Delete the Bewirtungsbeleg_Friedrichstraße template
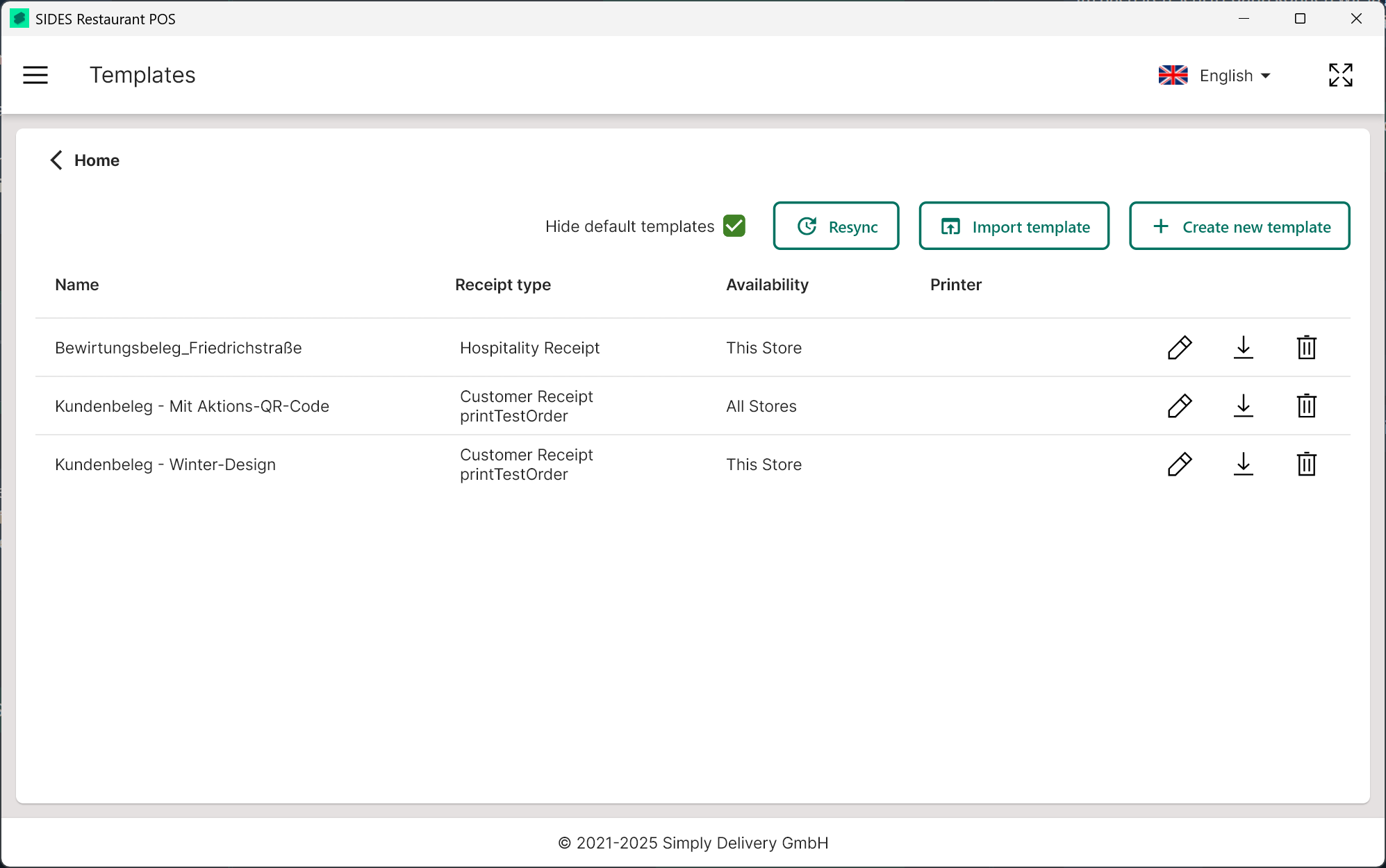Screen dimensions: 1386x868 pyautogui.click(x=1306, y=347)
